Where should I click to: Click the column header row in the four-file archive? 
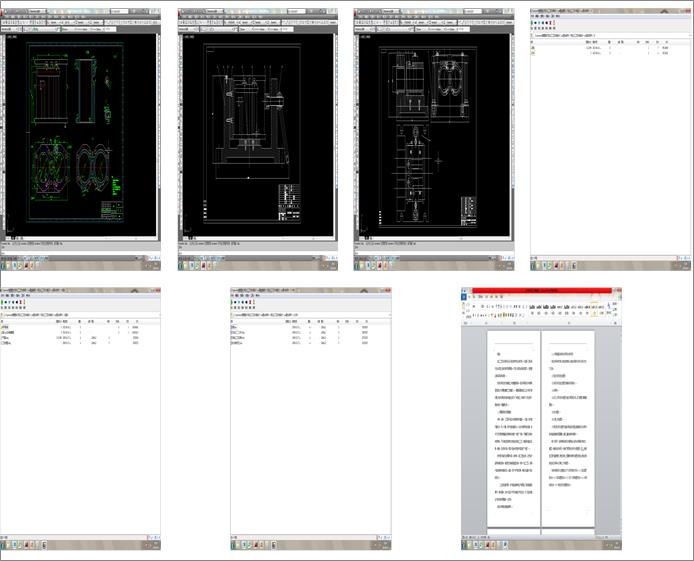click(311, 322)
